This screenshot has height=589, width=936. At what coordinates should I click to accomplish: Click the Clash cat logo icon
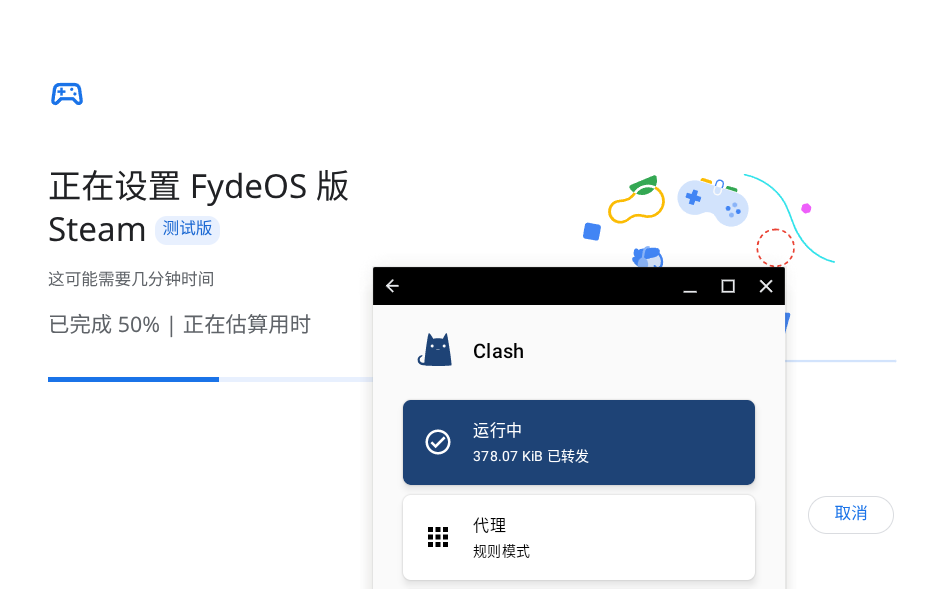[x=435, y=350]
